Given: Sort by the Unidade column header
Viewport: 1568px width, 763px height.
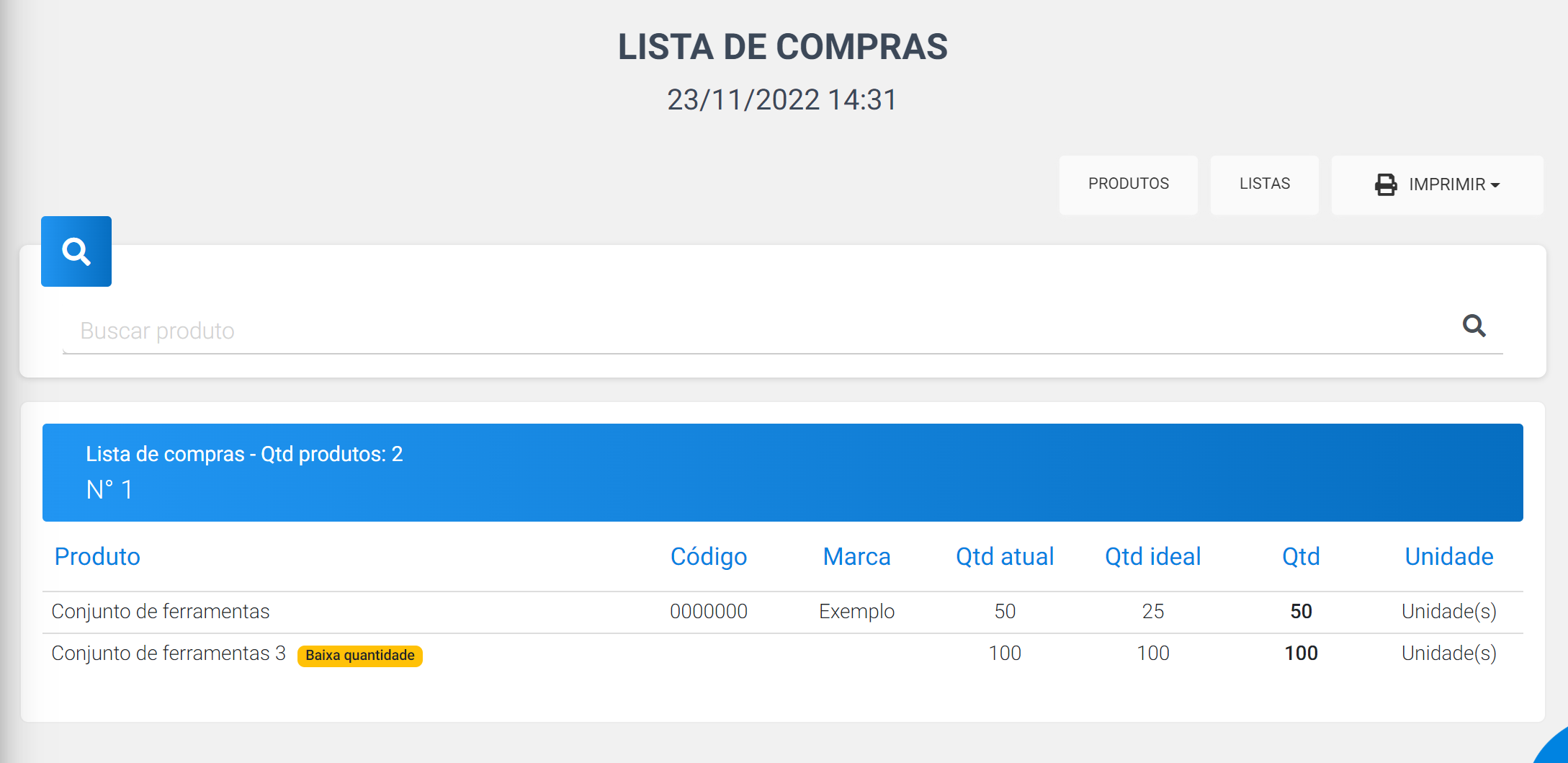Looking at the screenshot, I should click(x=1449, y=556).
